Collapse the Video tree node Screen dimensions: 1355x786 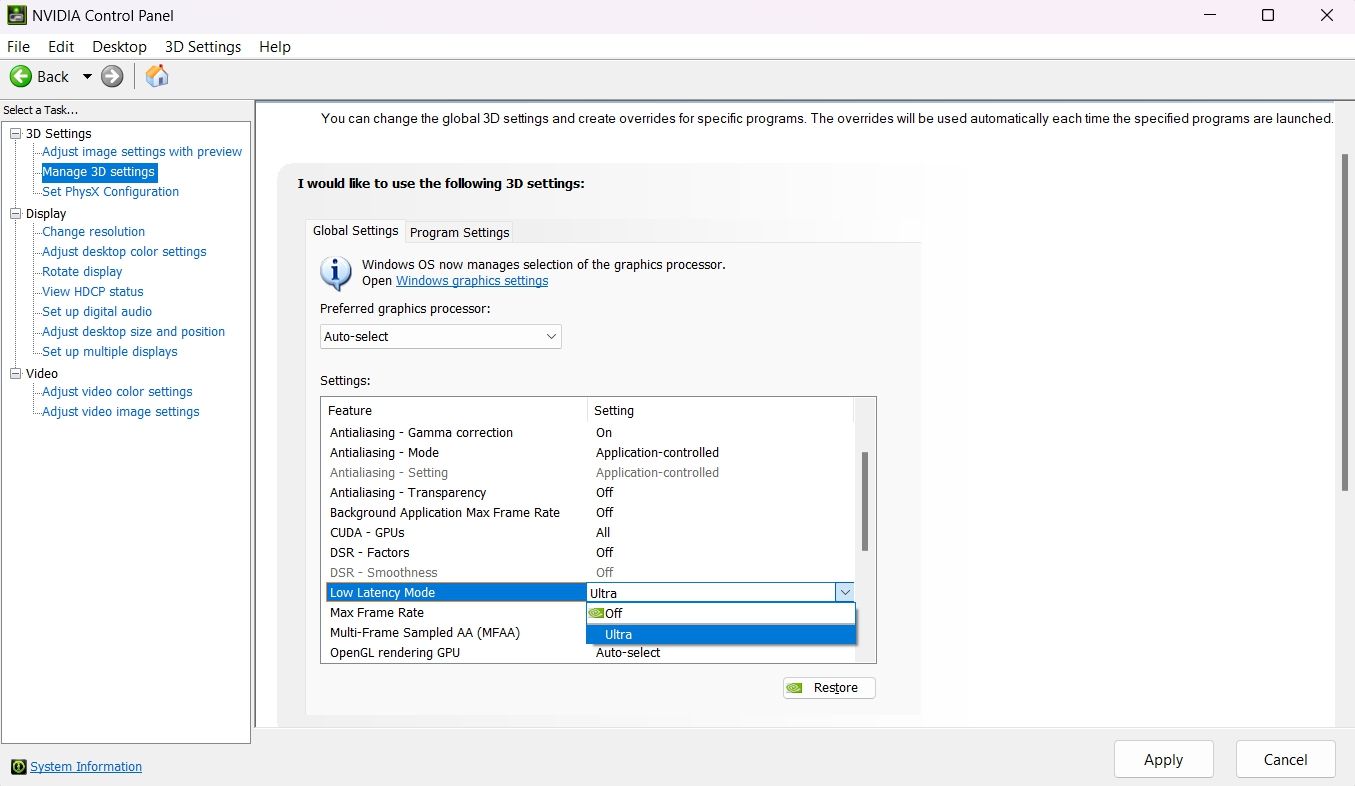tap(15, 374)
